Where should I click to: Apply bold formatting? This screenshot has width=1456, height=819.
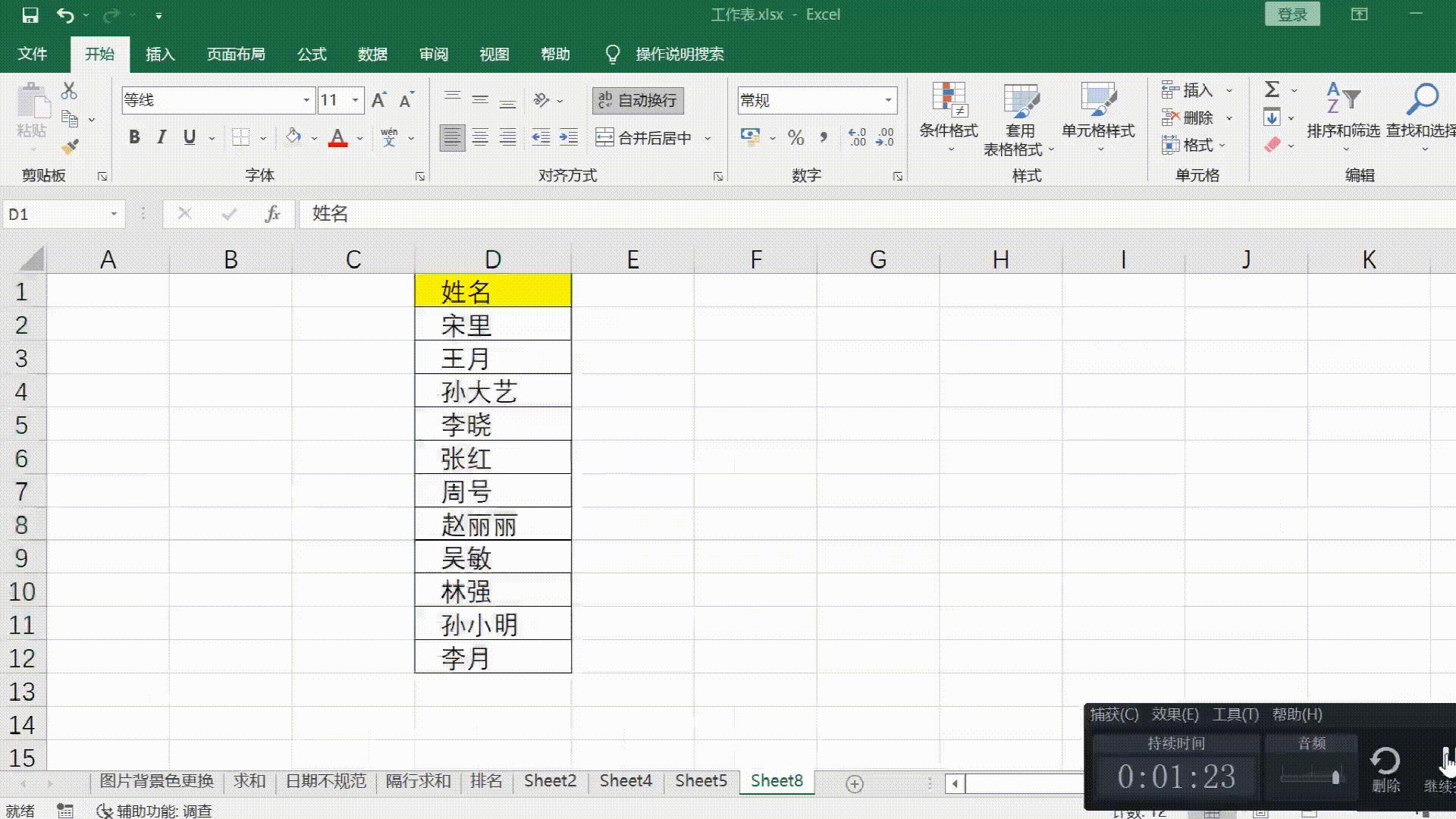click(135, 137)
